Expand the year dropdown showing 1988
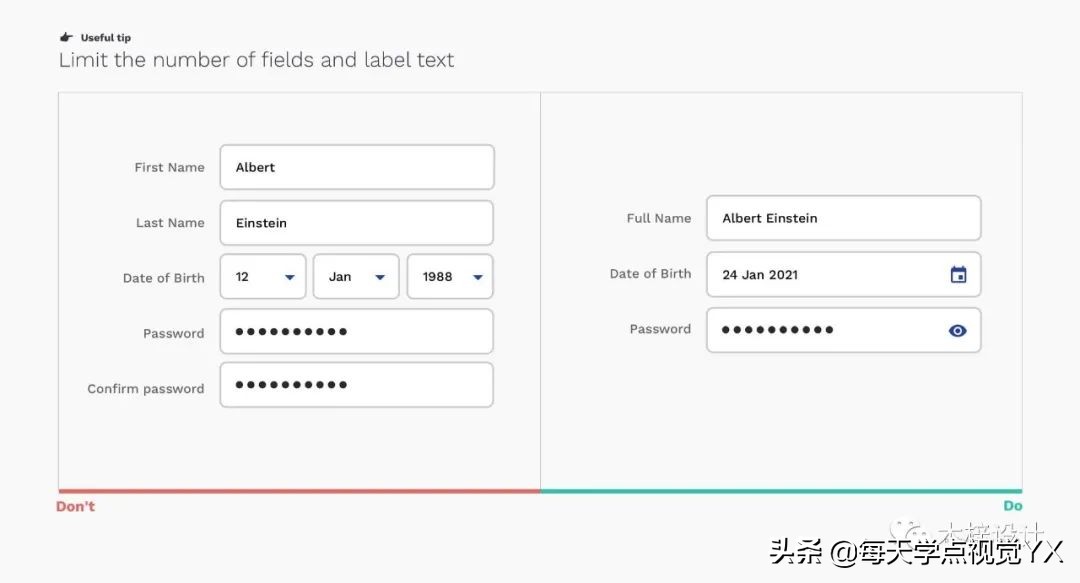 click(449, 276)
